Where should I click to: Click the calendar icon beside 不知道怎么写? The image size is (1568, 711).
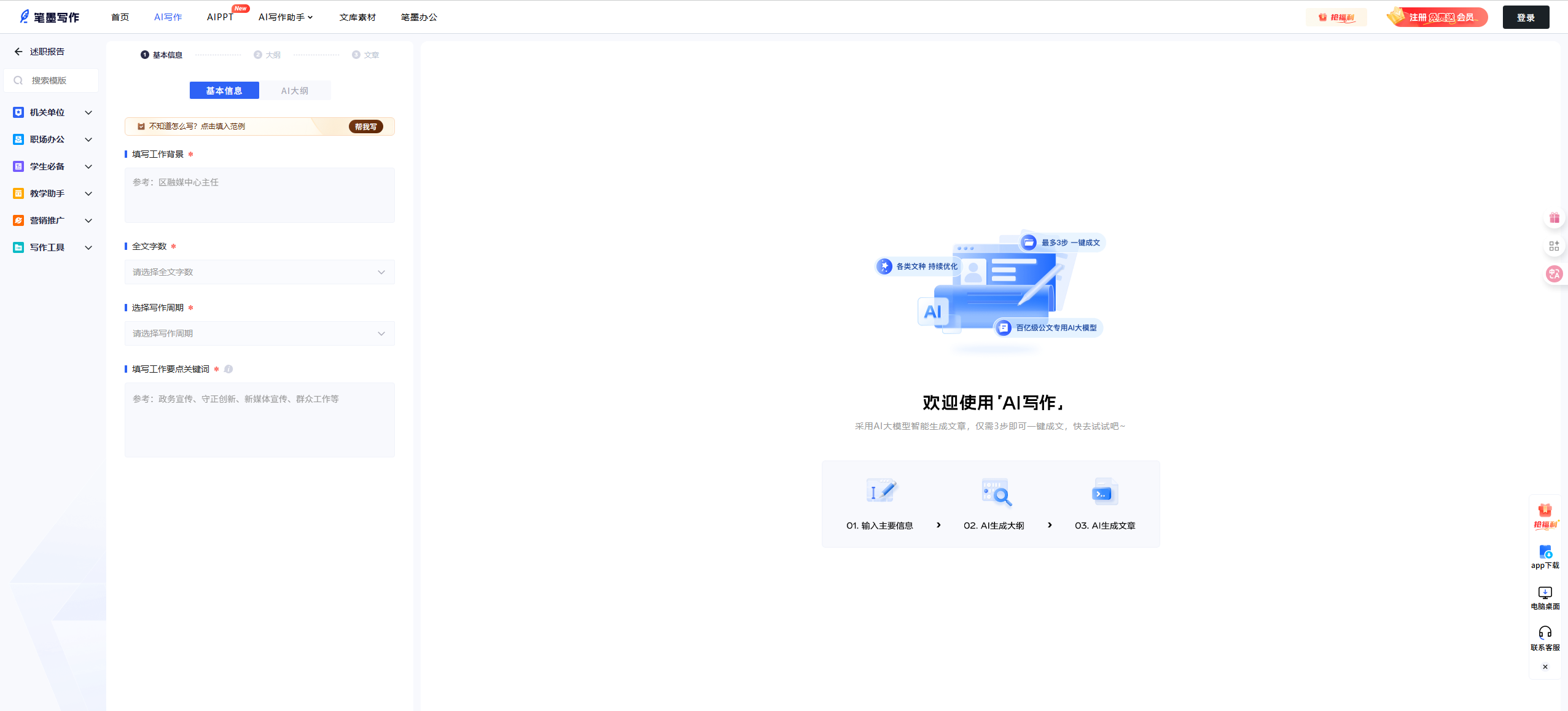141,126
